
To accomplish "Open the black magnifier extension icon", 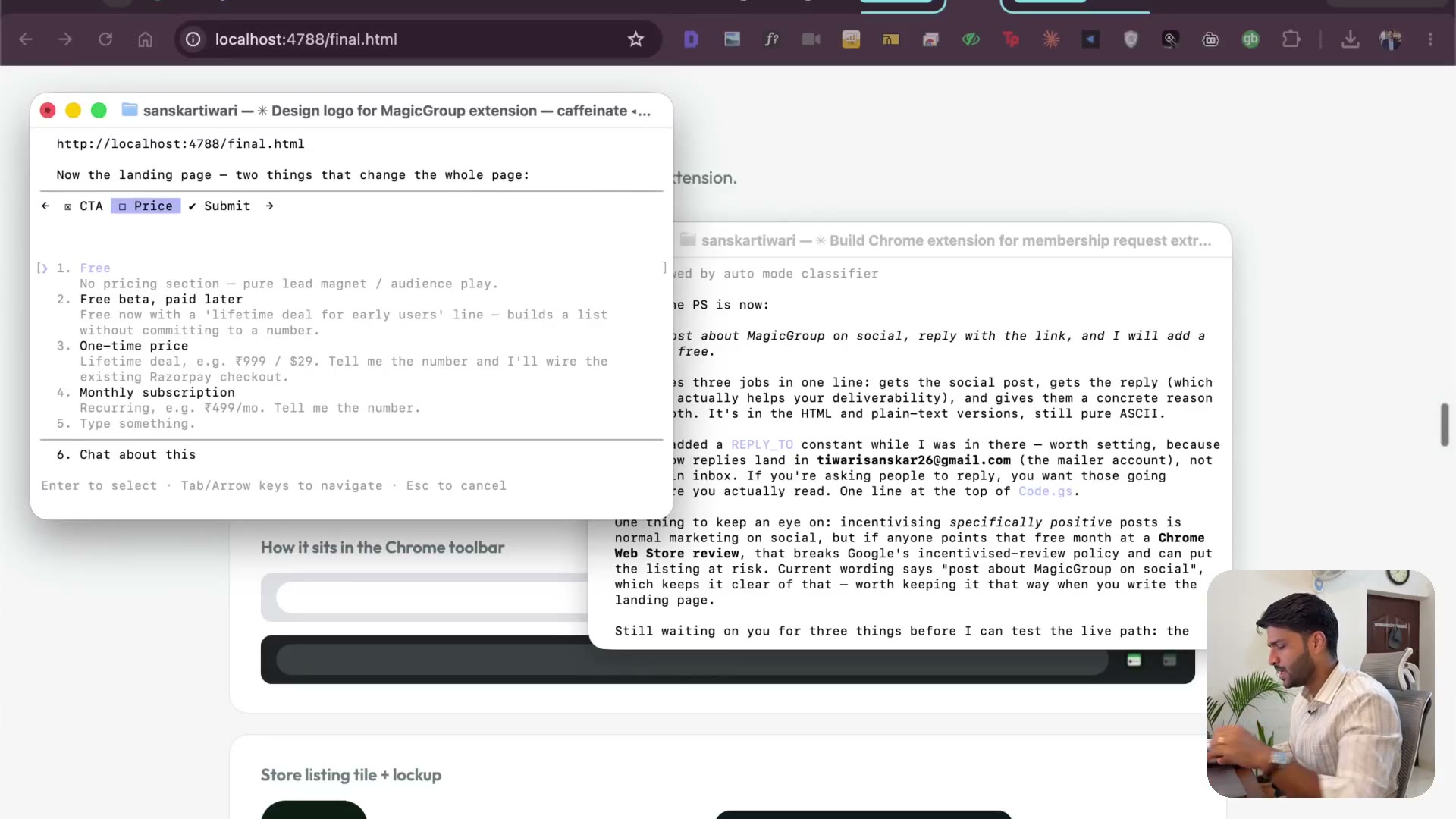I will tap(1171, 39).
